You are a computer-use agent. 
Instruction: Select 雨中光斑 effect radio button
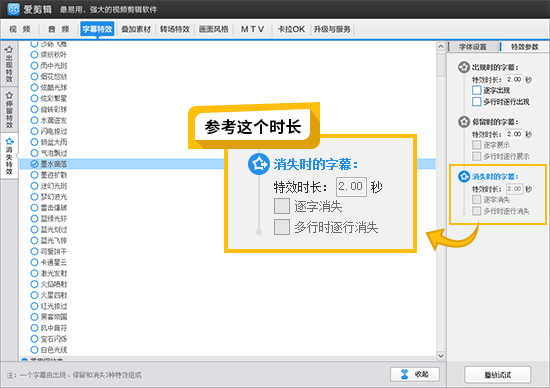(x=34, y=65)
